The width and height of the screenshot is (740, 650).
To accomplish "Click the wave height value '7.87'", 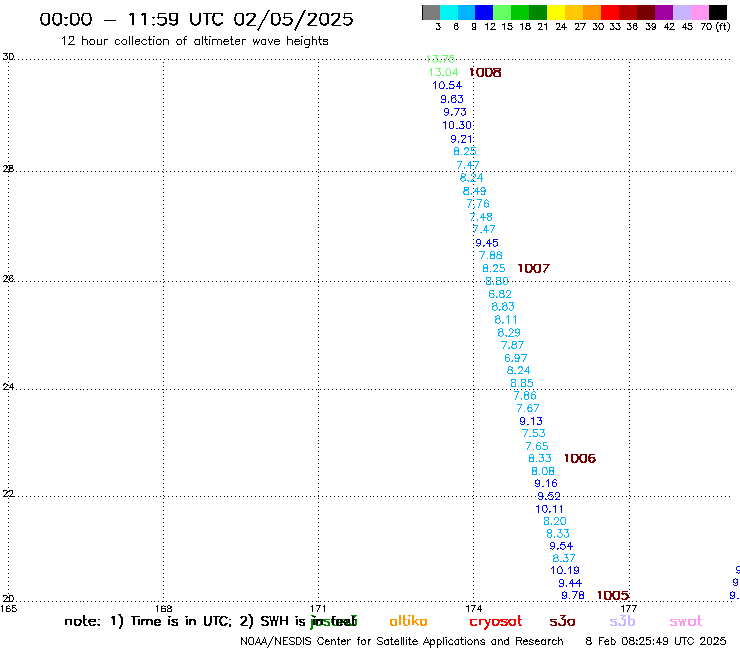I will point(512,346).
